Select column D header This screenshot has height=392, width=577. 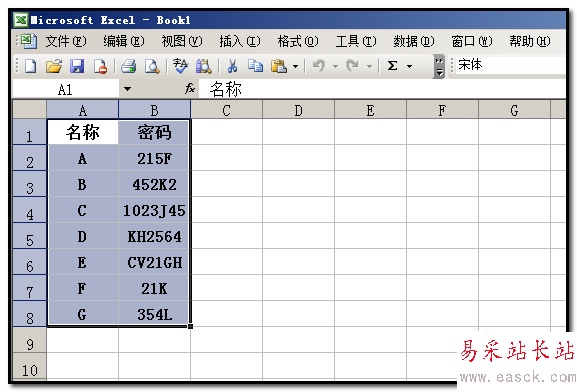298,110
